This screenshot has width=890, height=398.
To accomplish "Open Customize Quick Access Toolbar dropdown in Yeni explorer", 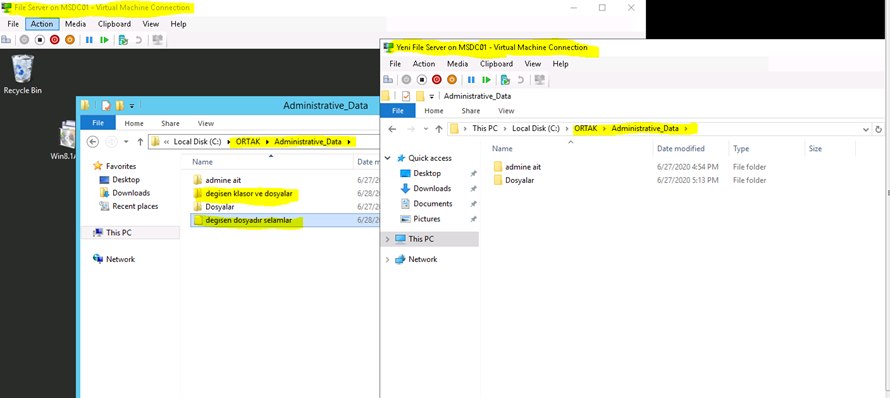I will (x=432, y=97).
